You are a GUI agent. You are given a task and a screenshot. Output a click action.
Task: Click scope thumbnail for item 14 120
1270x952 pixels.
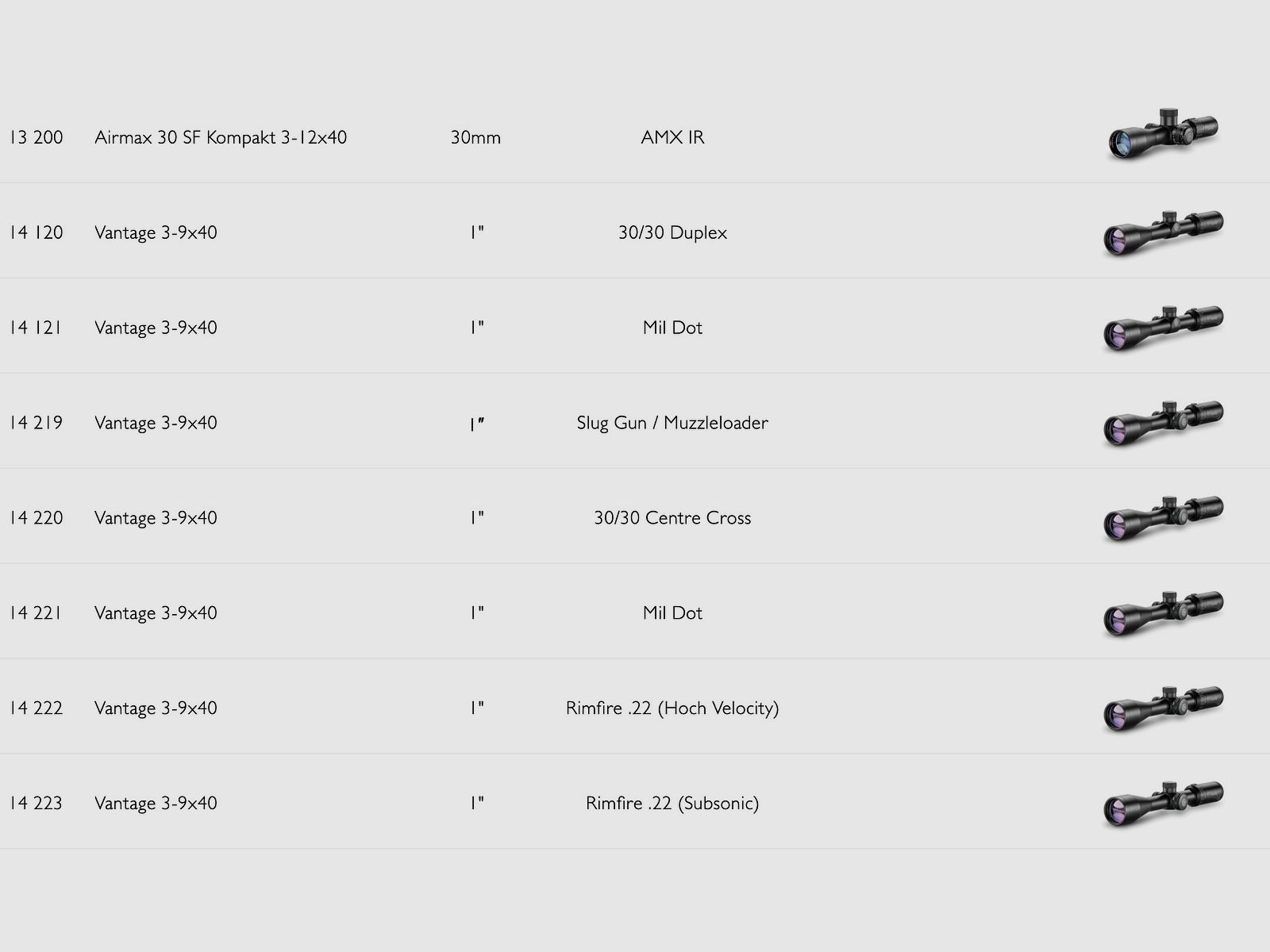click(1163, 232)
